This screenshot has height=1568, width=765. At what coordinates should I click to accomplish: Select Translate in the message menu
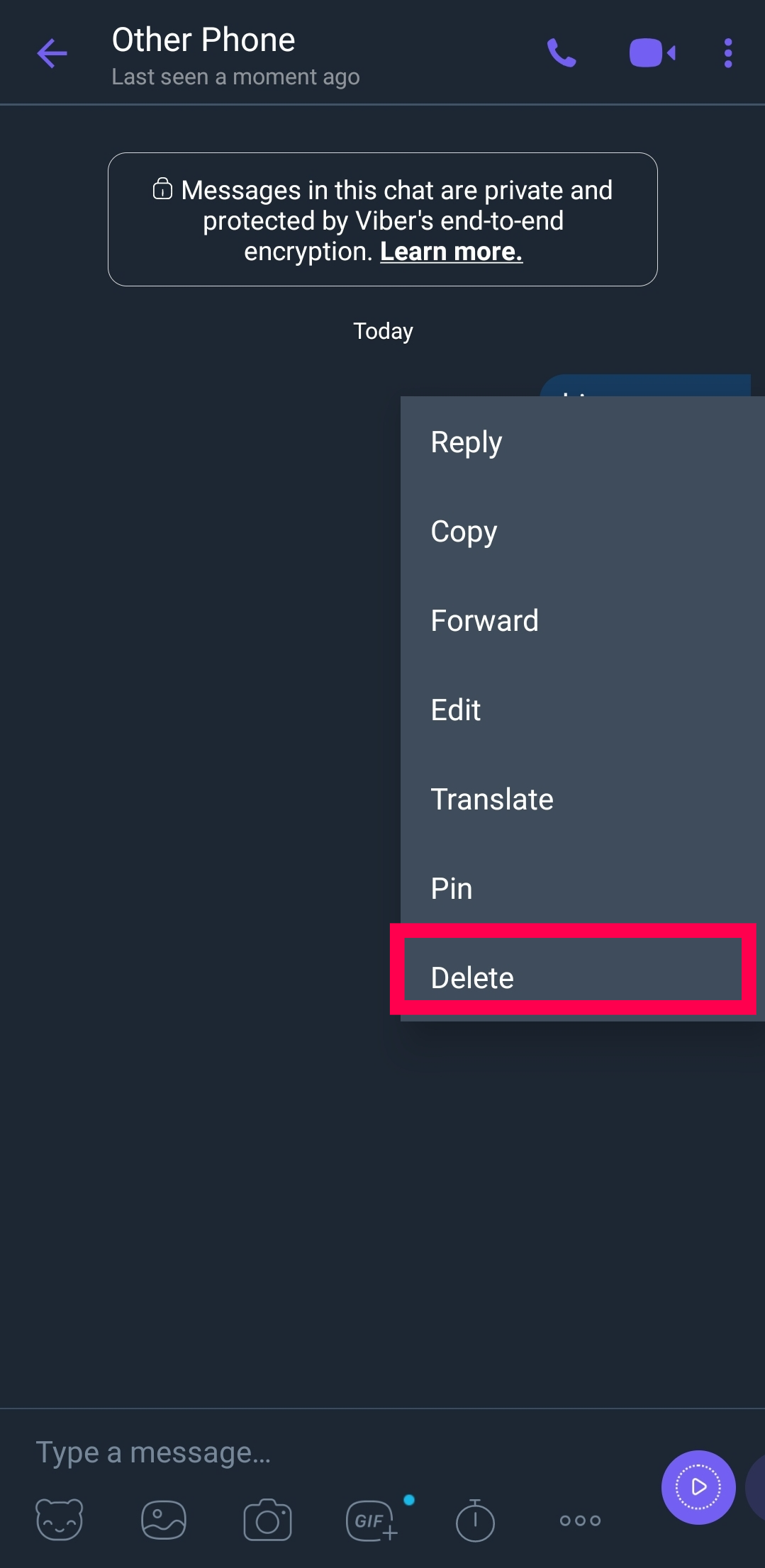[492, 800]
